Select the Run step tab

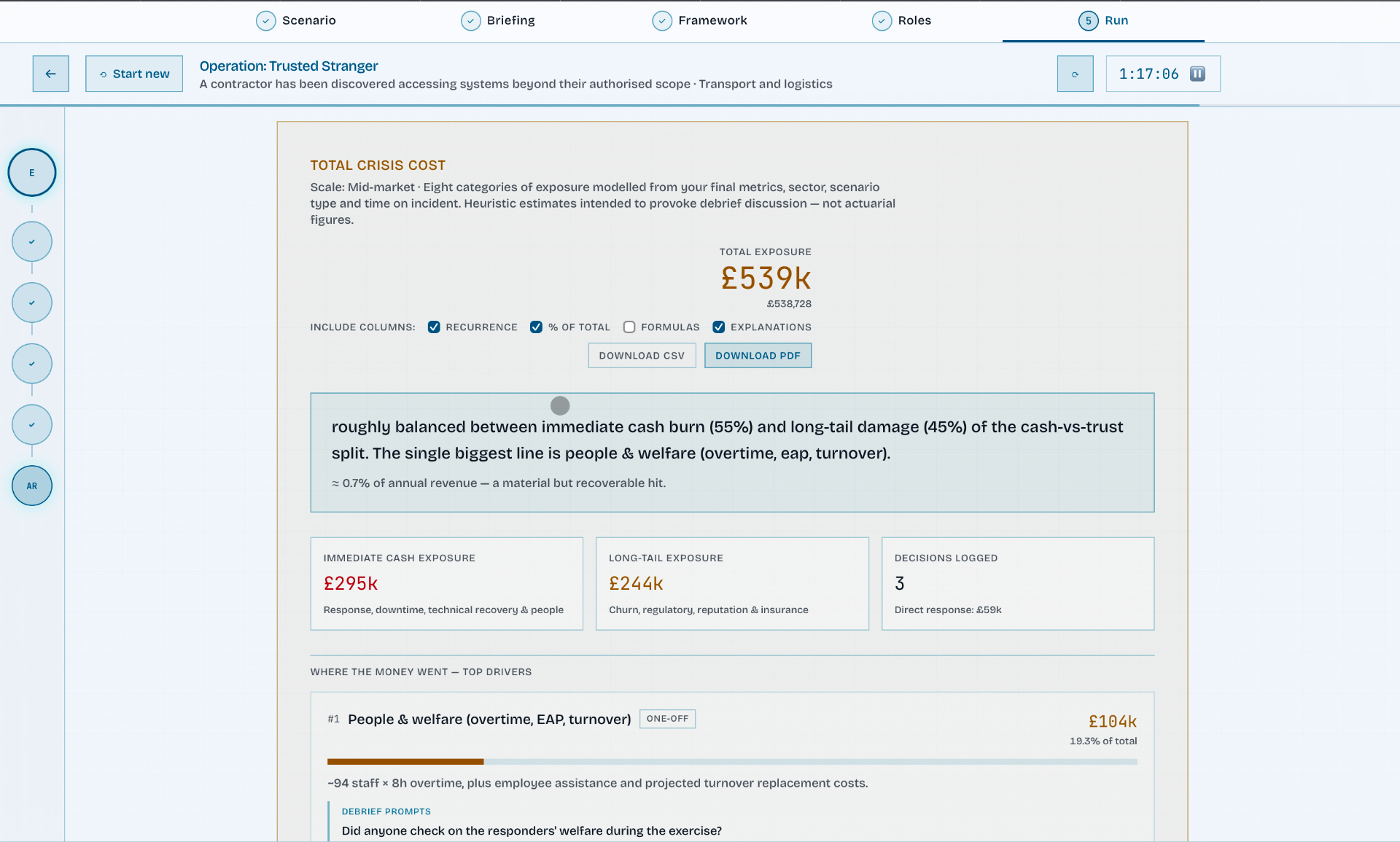[x=1103, y=20]
